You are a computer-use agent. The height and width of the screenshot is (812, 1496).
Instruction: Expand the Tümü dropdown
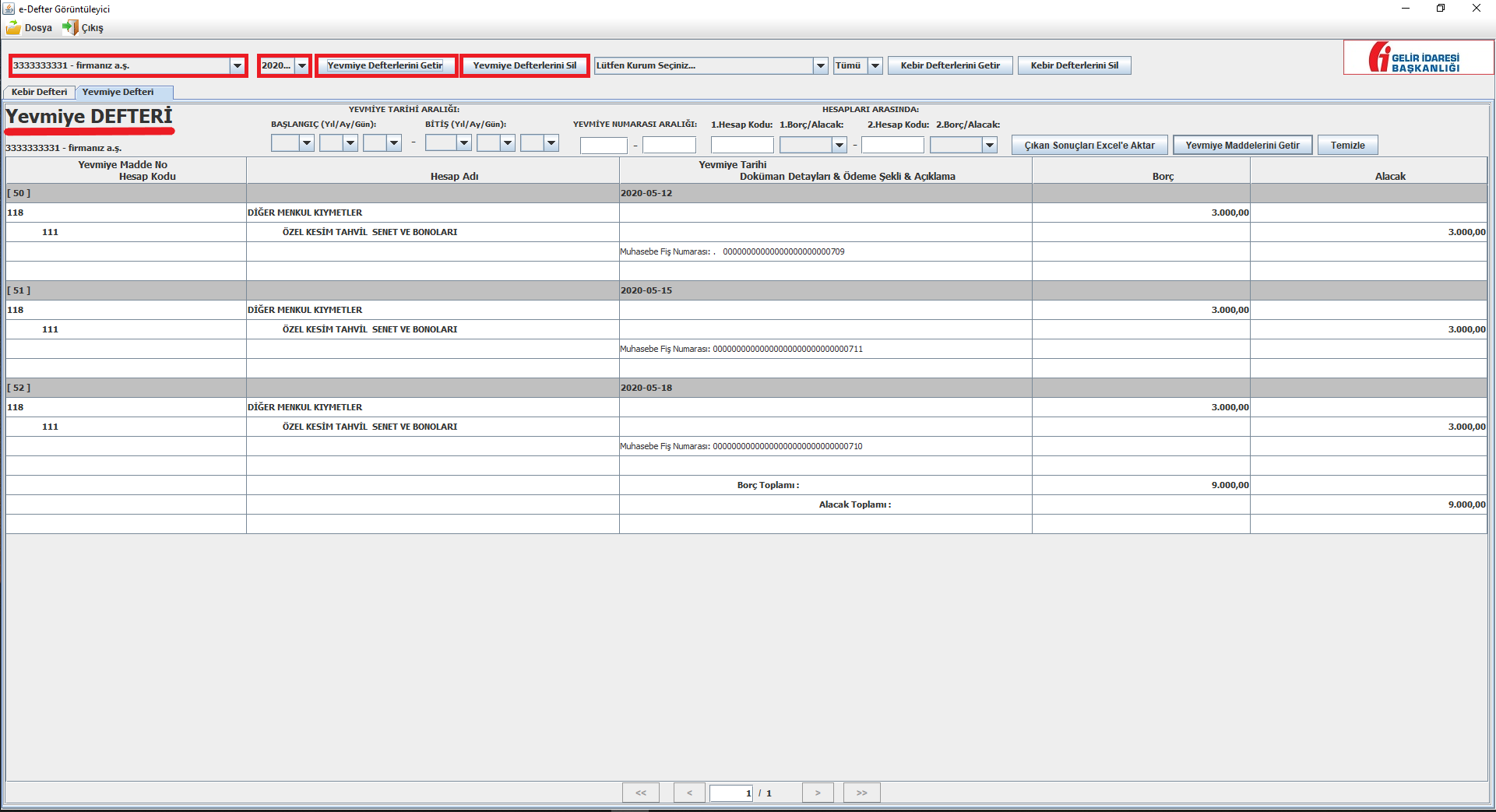pyautogui.click(x=875, y=66)
